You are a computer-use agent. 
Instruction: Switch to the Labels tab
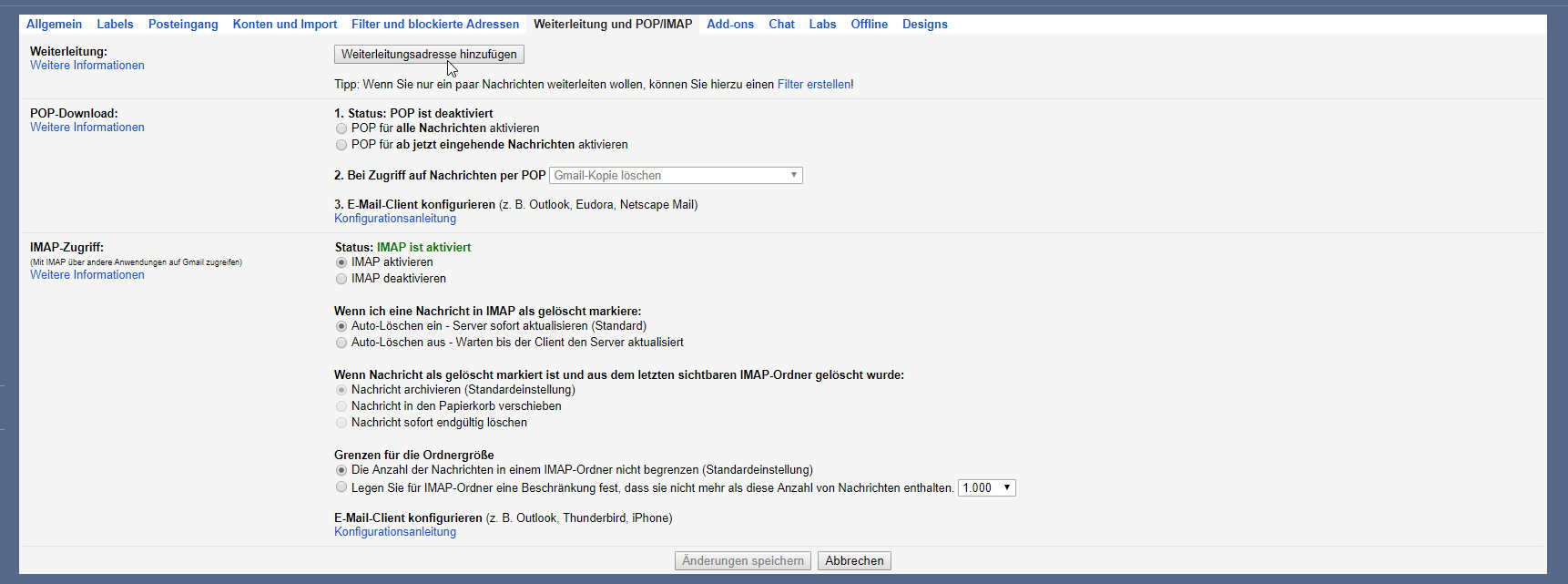click(x=115, y=25)
